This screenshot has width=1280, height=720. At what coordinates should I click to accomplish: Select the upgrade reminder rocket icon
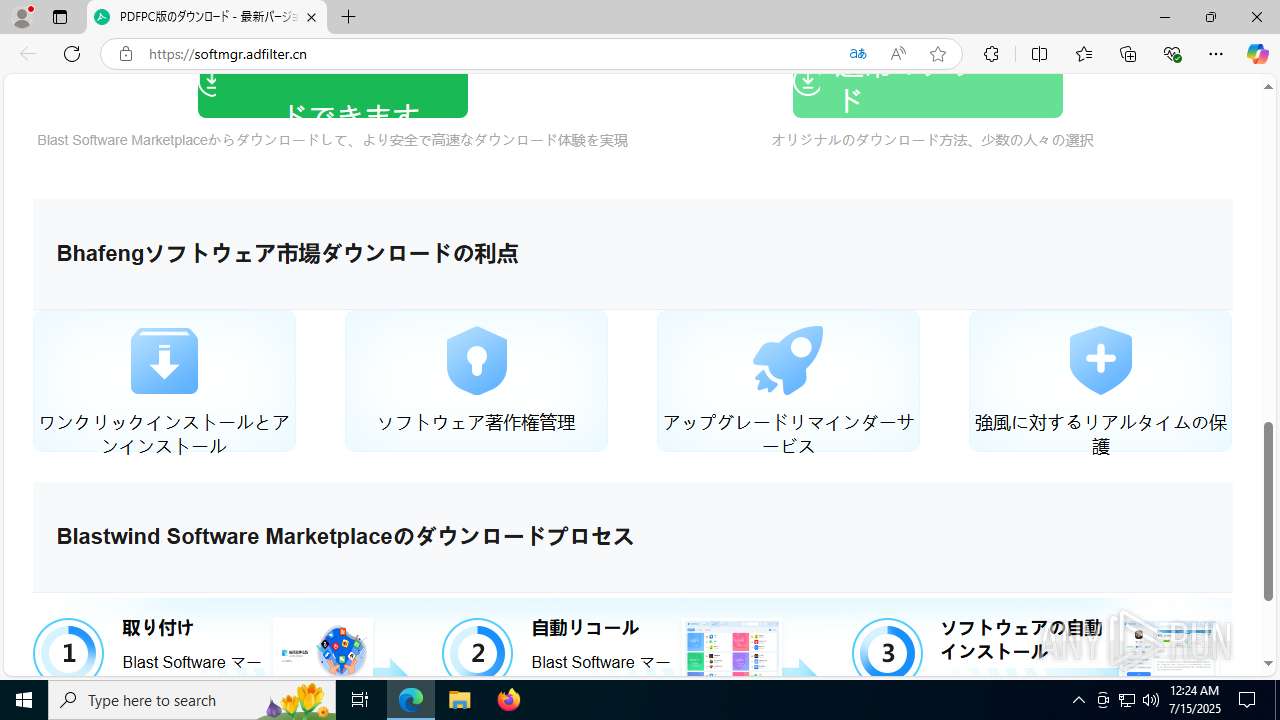[788, 360]
